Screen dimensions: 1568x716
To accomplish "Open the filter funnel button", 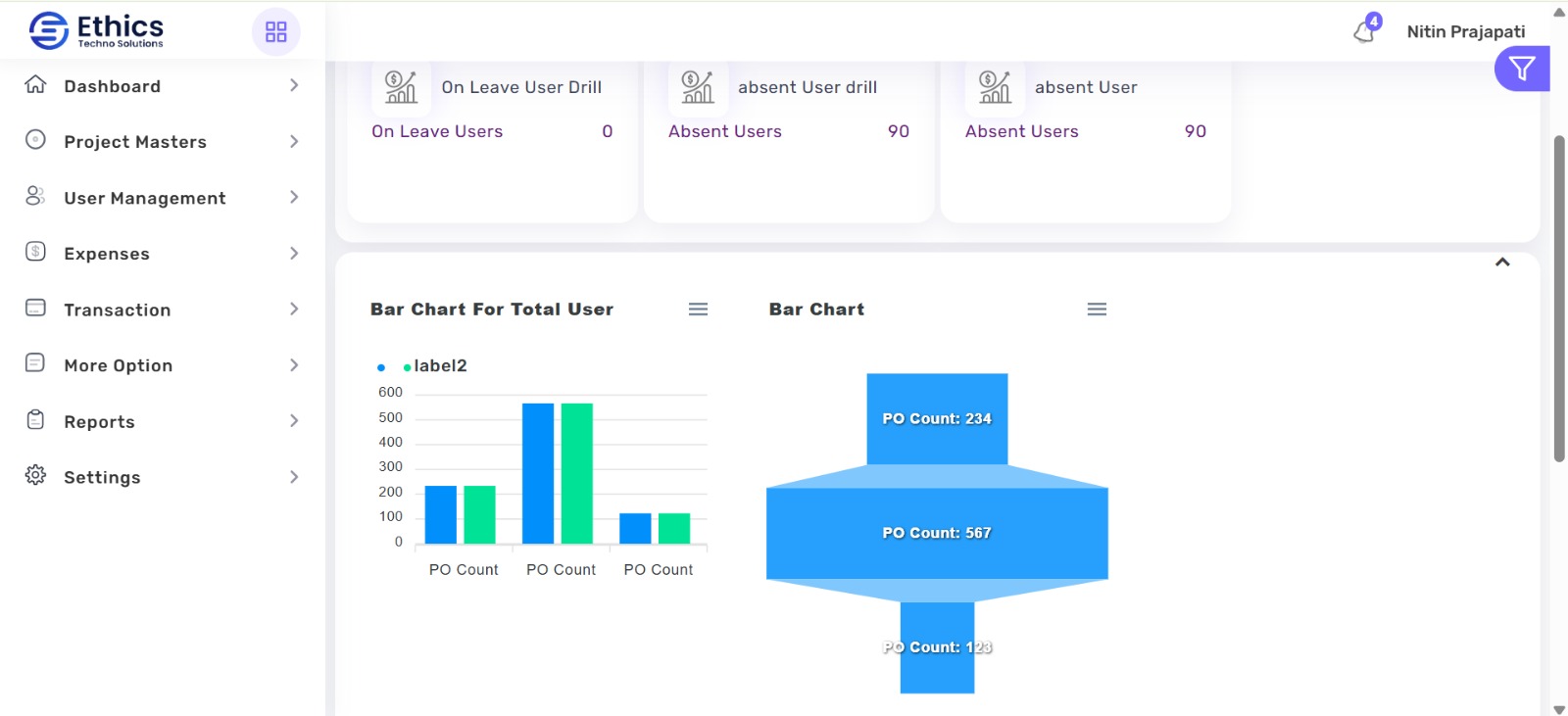I will point(1521,69).
